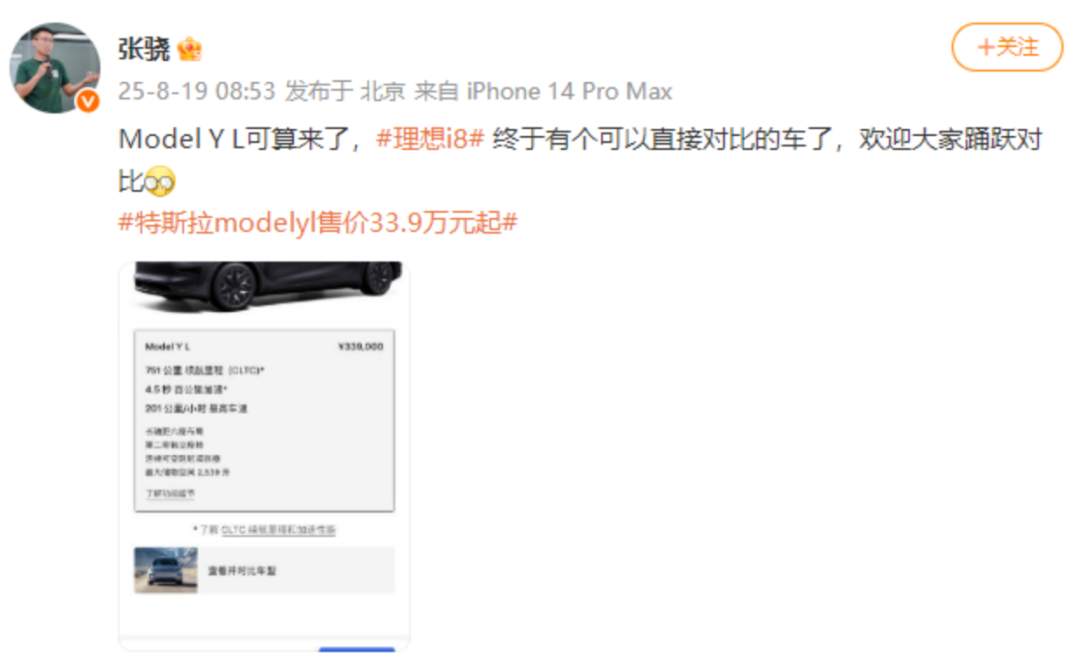Click the small car thumbnail beside 查看并对比车型

pyautogui.click(x=166, y=570)
